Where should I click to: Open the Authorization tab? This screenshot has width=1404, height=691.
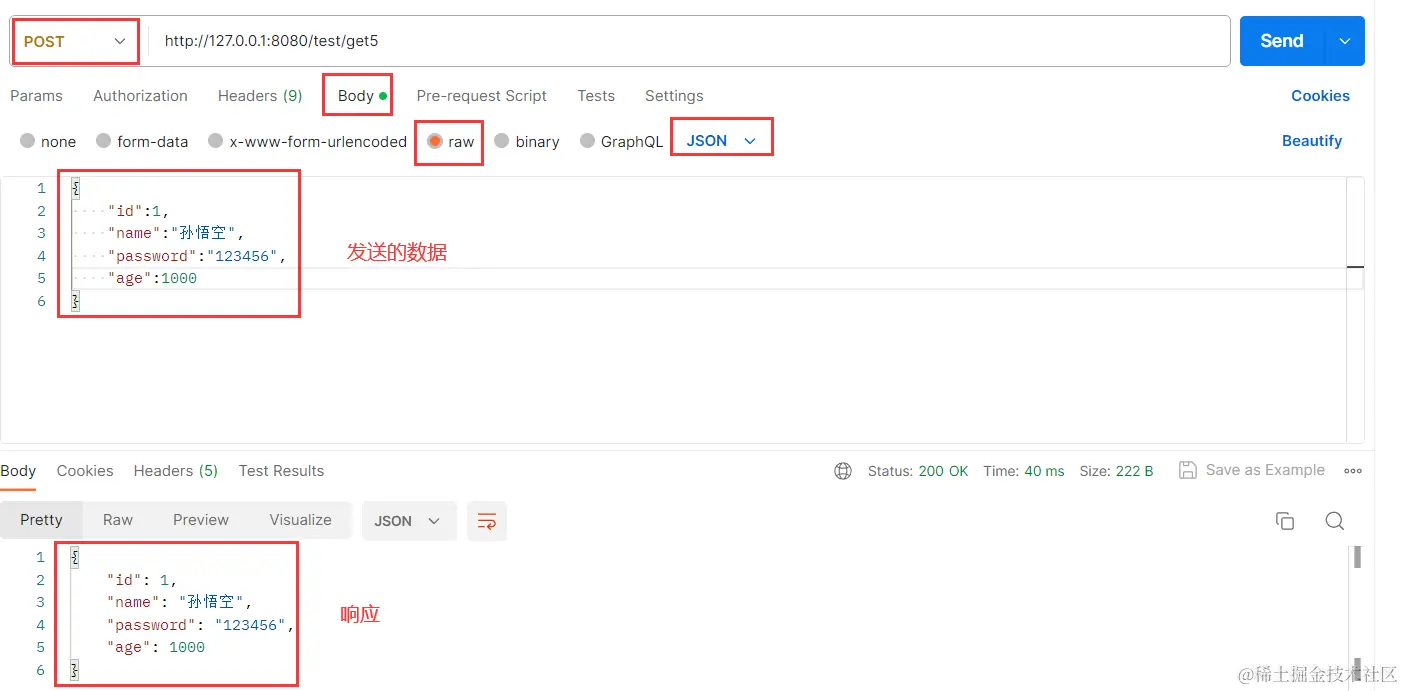click(140, 96)
